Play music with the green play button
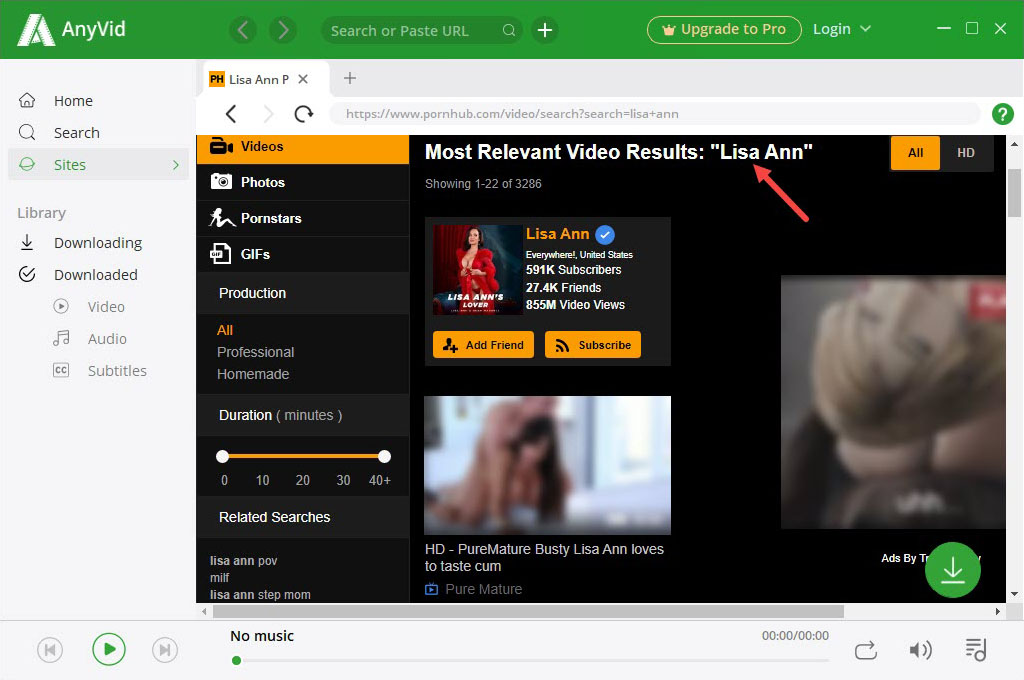This screenshot has height=680, width=1024. click(x=108, y=649)
